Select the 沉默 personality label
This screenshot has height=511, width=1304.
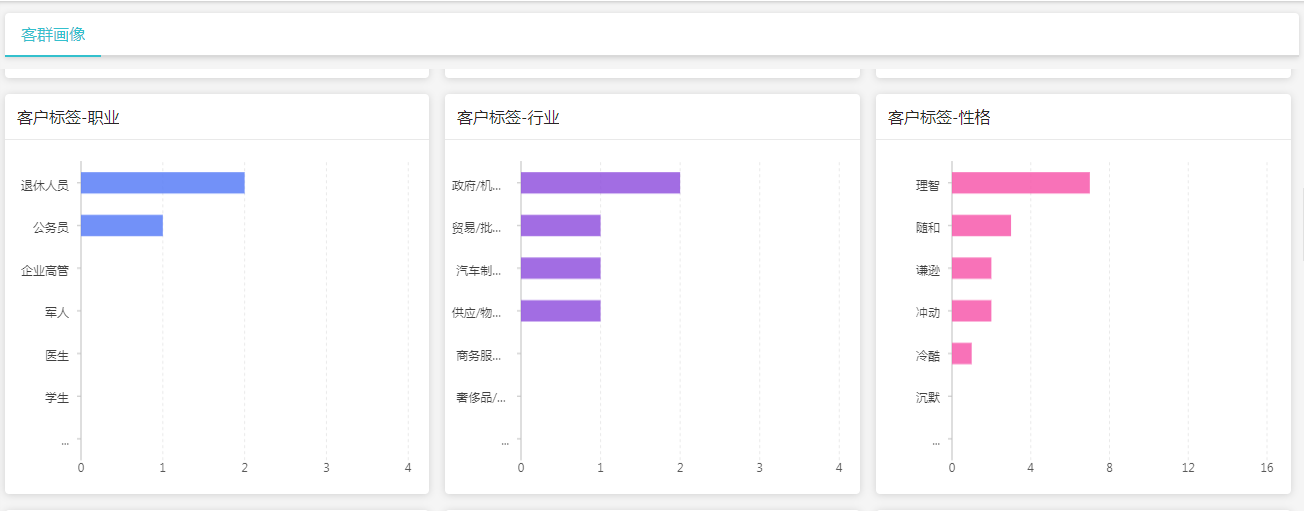tap(927, 398)
